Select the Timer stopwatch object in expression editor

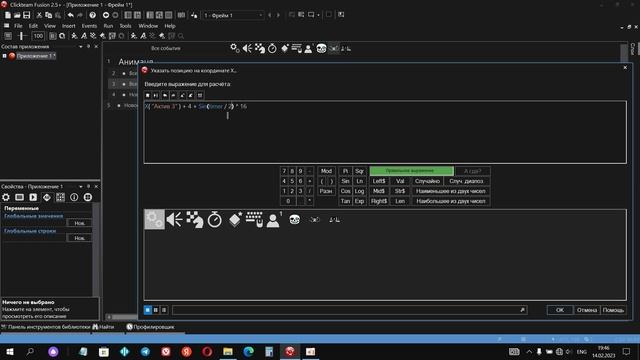tap(214, 220)
